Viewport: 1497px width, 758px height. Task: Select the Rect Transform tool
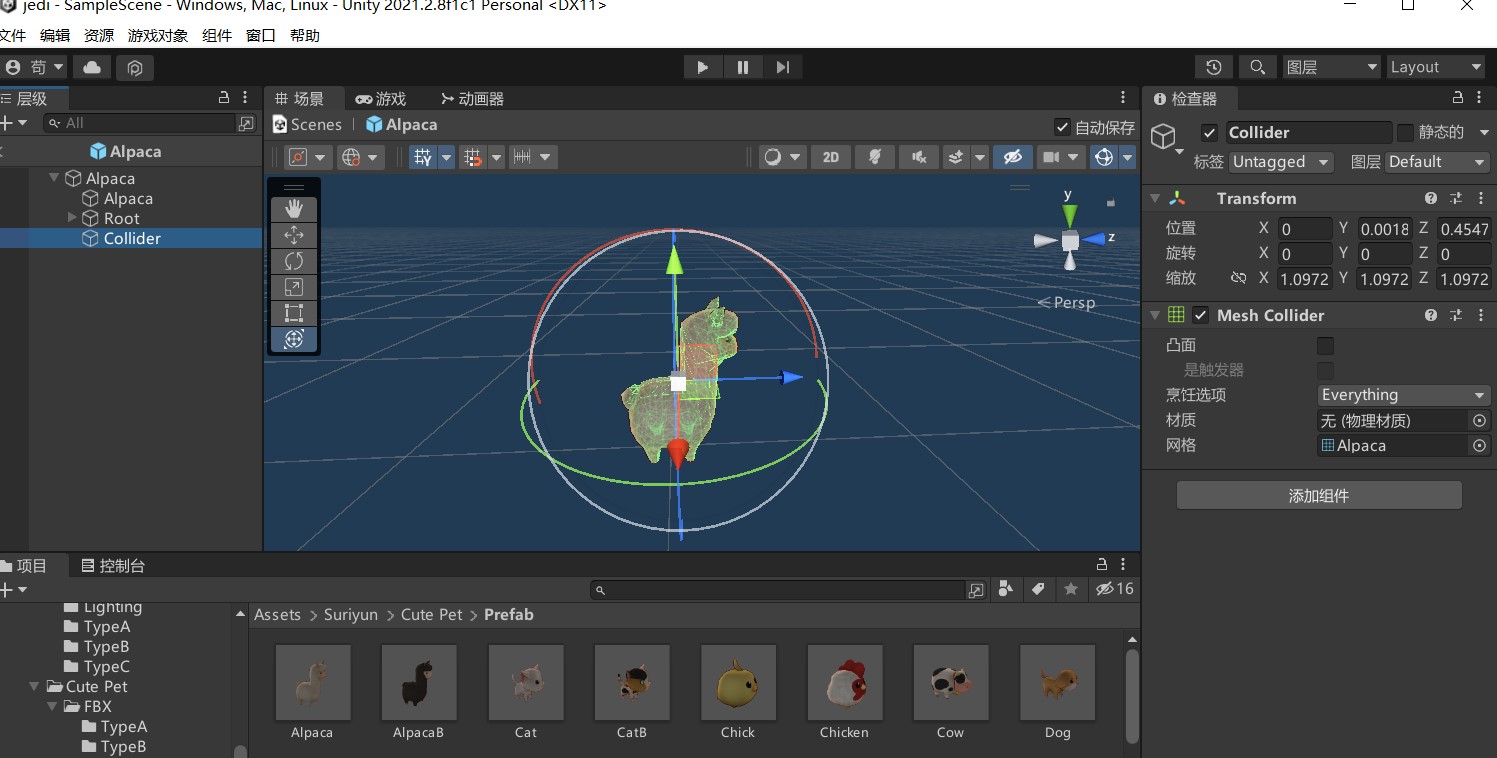click(293, 313)
